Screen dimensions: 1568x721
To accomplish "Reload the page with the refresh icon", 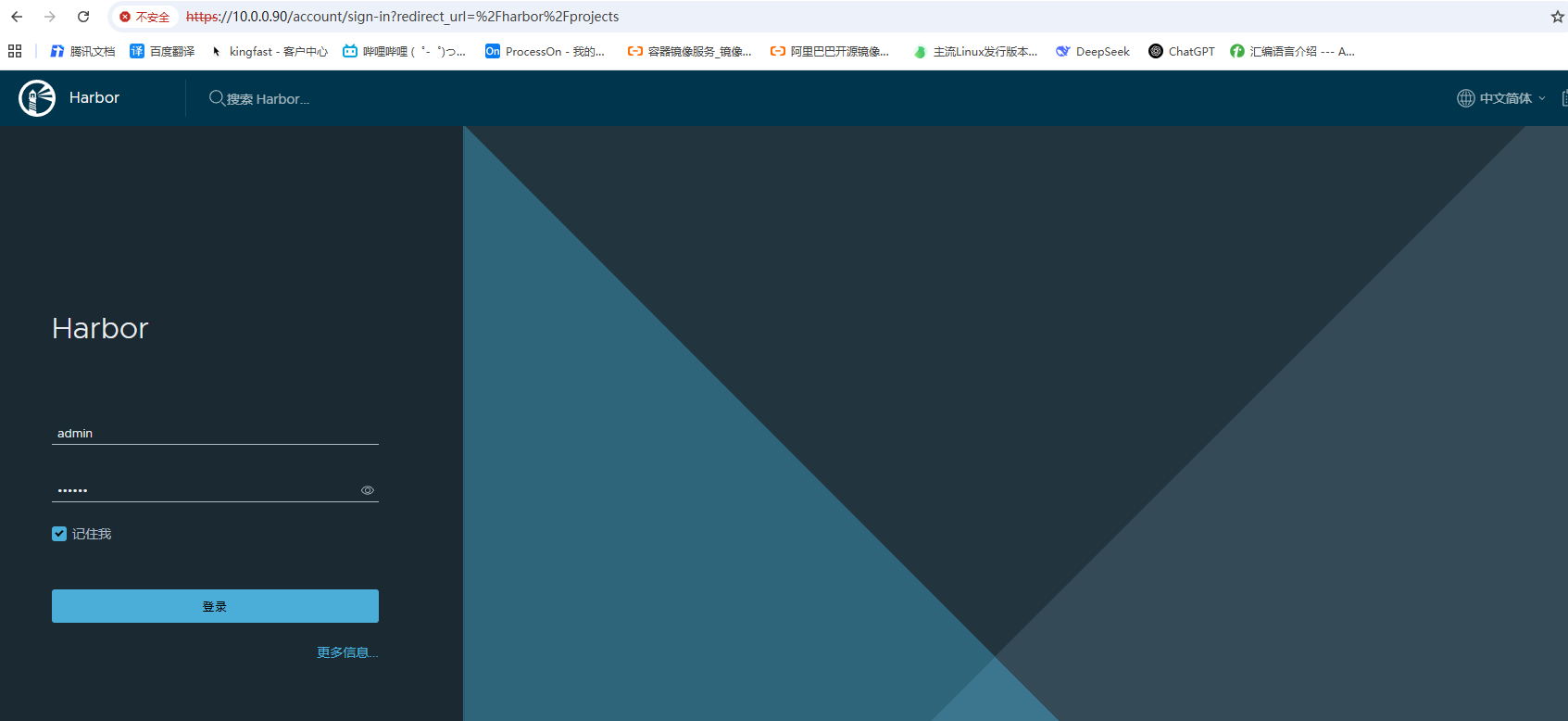I will pos(83,17).
